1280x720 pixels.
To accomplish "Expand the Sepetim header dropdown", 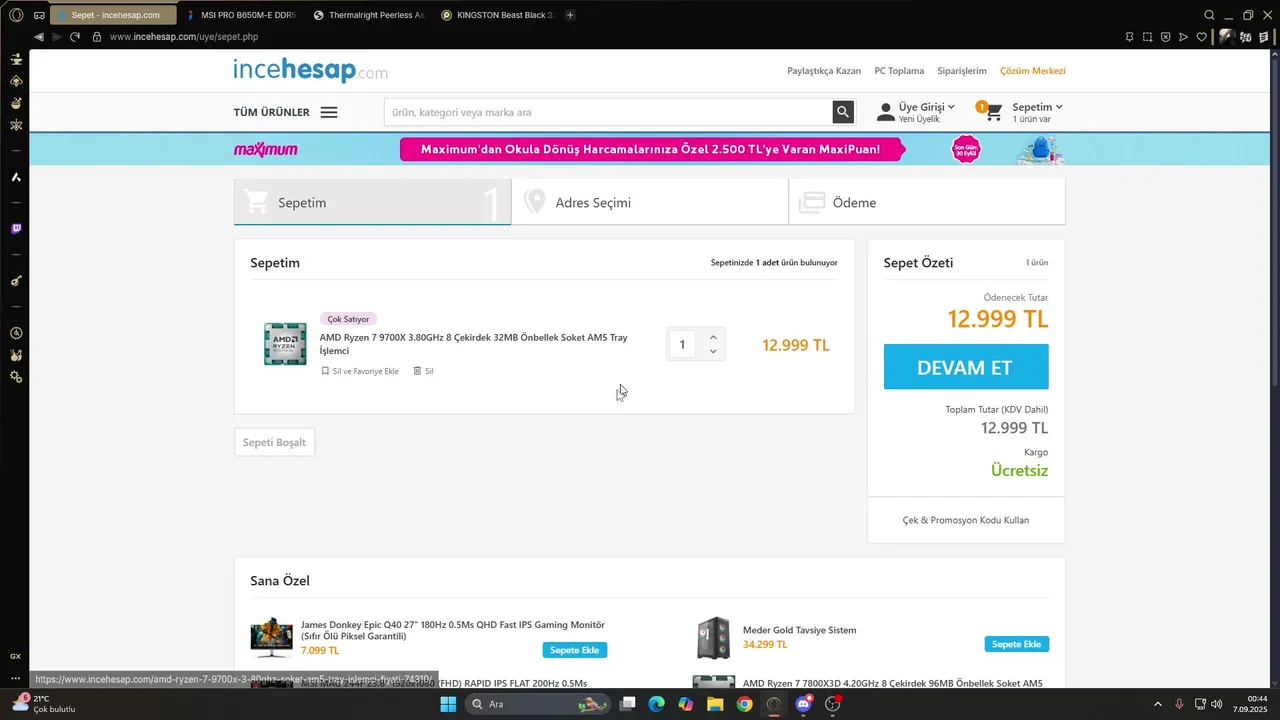I will 1037,107.
